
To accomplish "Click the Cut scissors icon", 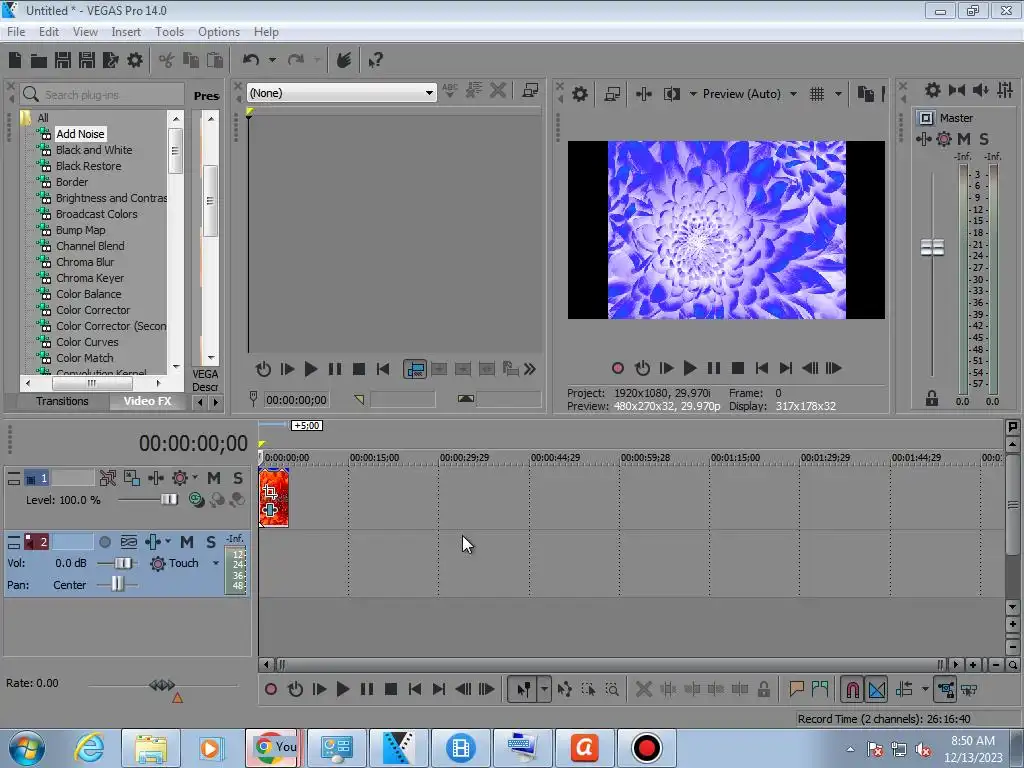I will 167,60.
